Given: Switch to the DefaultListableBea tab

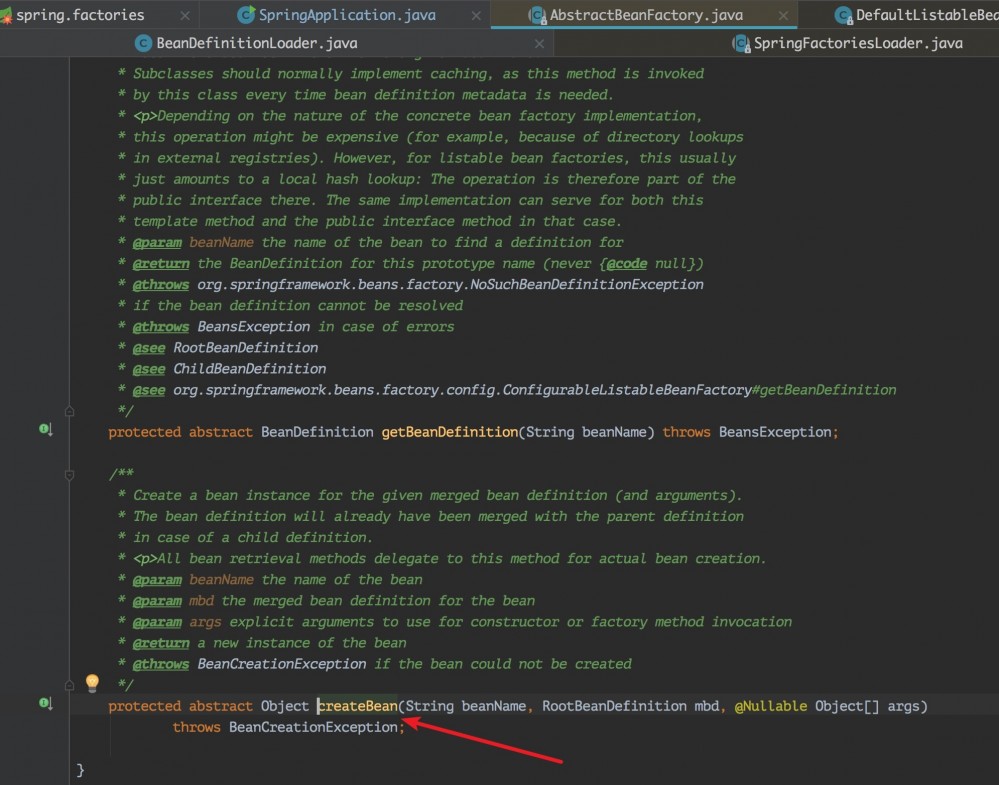Looking at the screenshot, I should [920, 15].
